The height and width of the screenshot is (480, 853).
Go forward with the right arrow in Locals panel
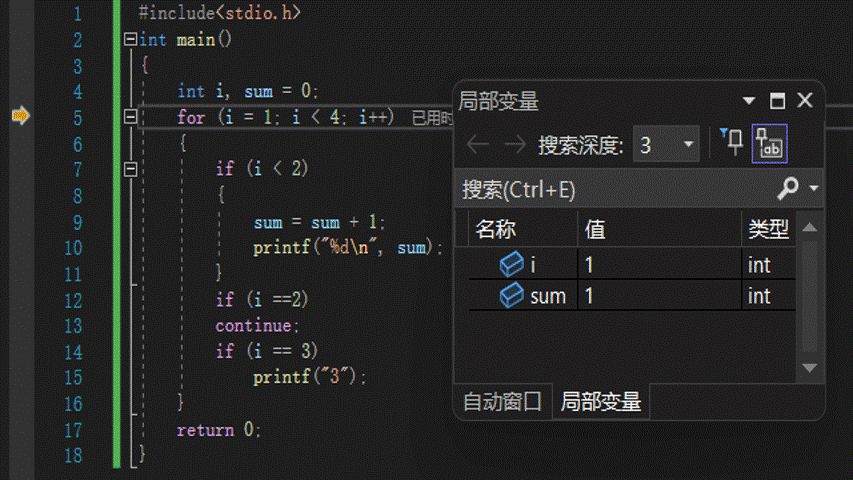(x=515, y=145)
